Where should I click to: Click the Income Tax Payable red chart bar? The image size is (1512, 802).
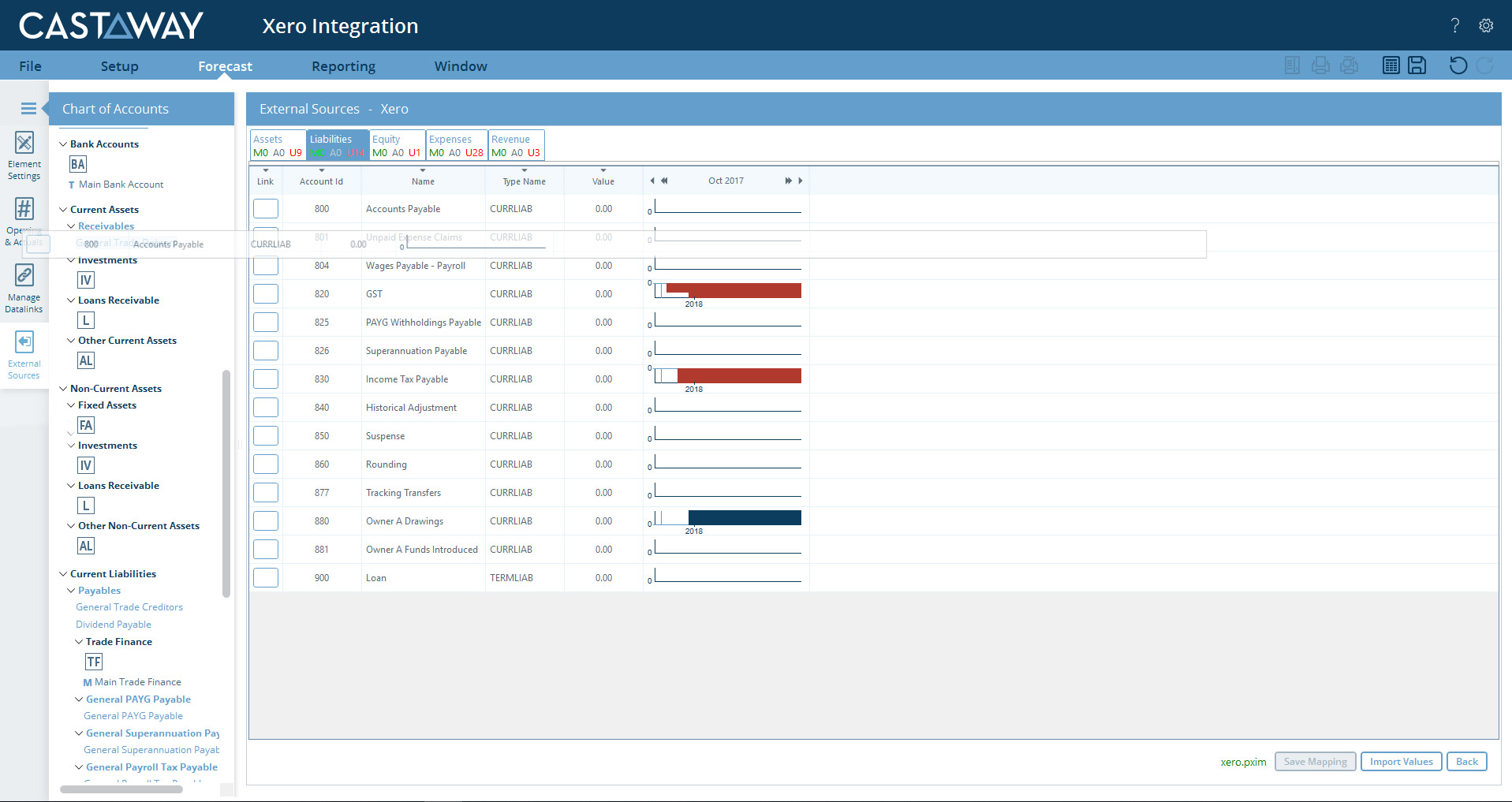[739, 376]
